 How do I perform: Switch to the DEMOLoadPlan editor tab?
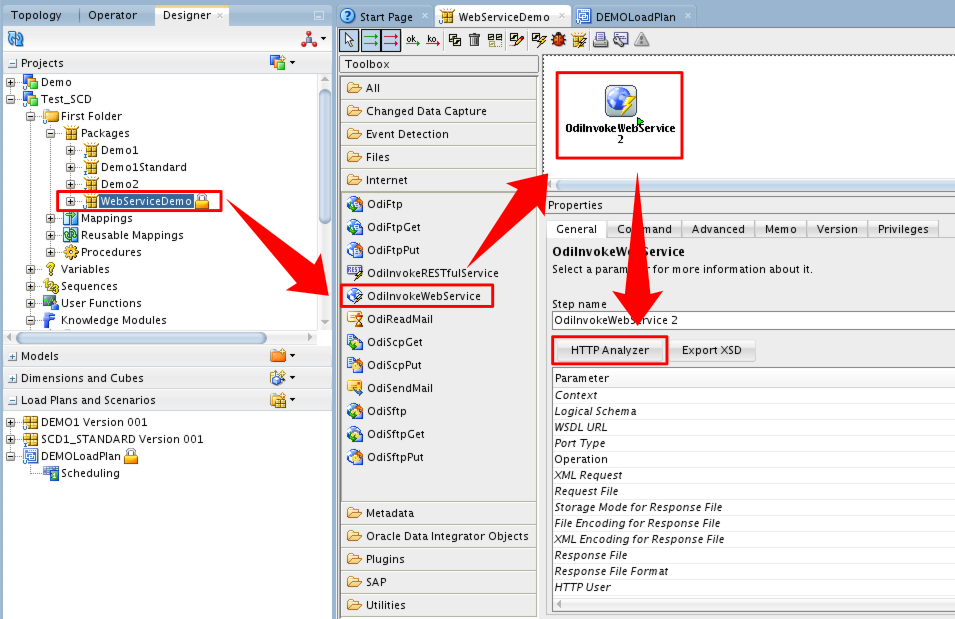(x=635, y=16)
